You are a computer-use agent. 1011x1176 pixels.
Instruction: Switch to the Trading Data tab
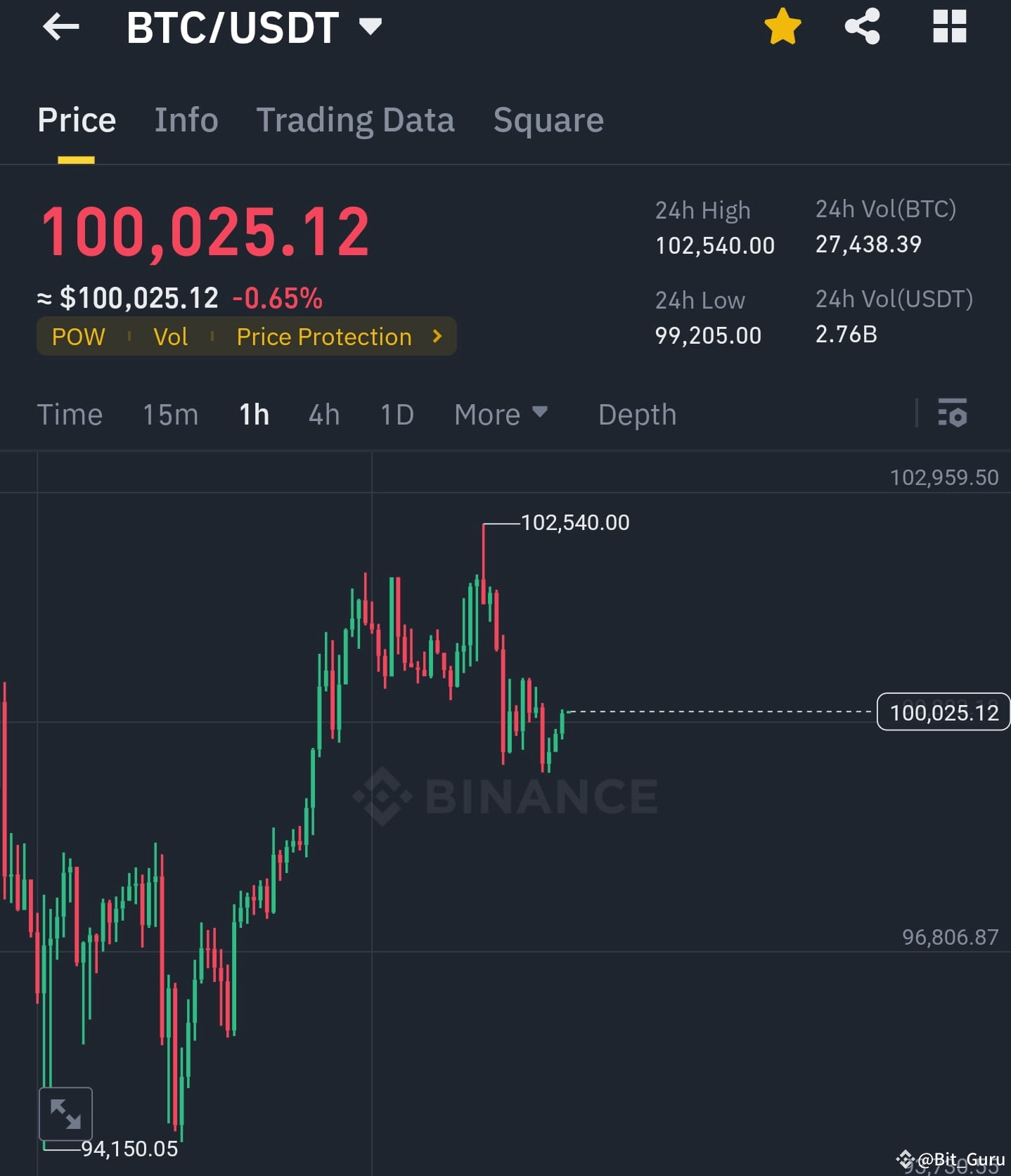coord(356,119)
